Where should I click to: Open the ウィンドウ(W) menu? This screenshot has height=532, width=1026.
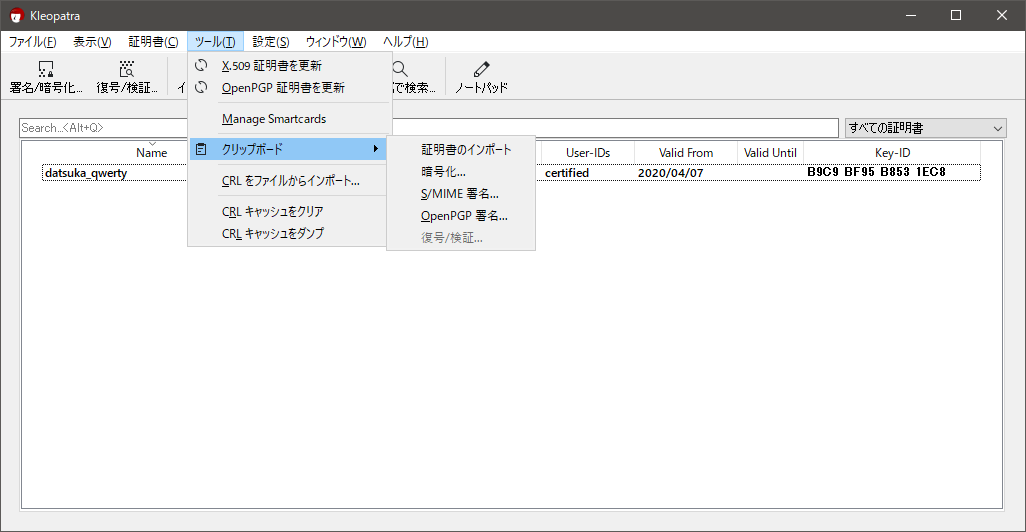coord(336,42)
